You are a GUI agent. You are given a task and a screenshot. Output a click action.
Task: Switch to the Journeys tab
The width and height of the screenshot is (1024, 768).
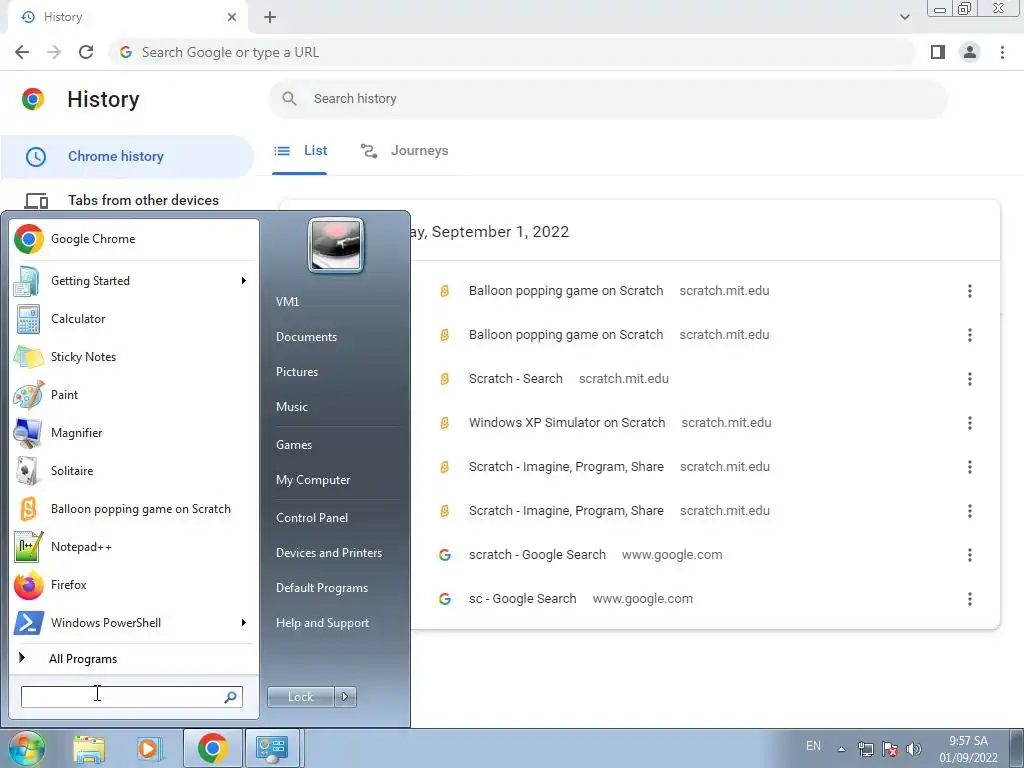tap(405, 151)
